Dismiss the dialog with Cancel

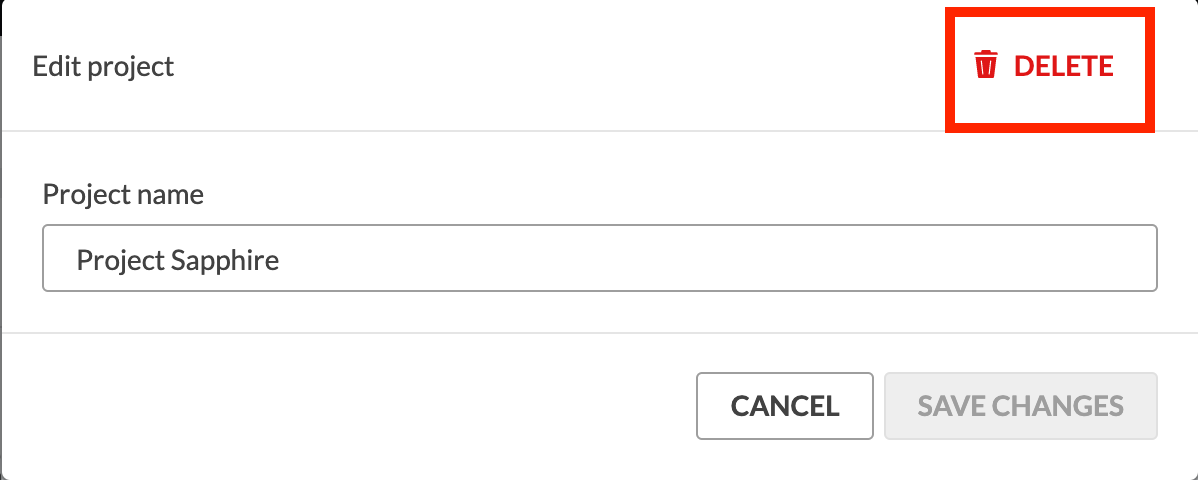click(785, 406)
